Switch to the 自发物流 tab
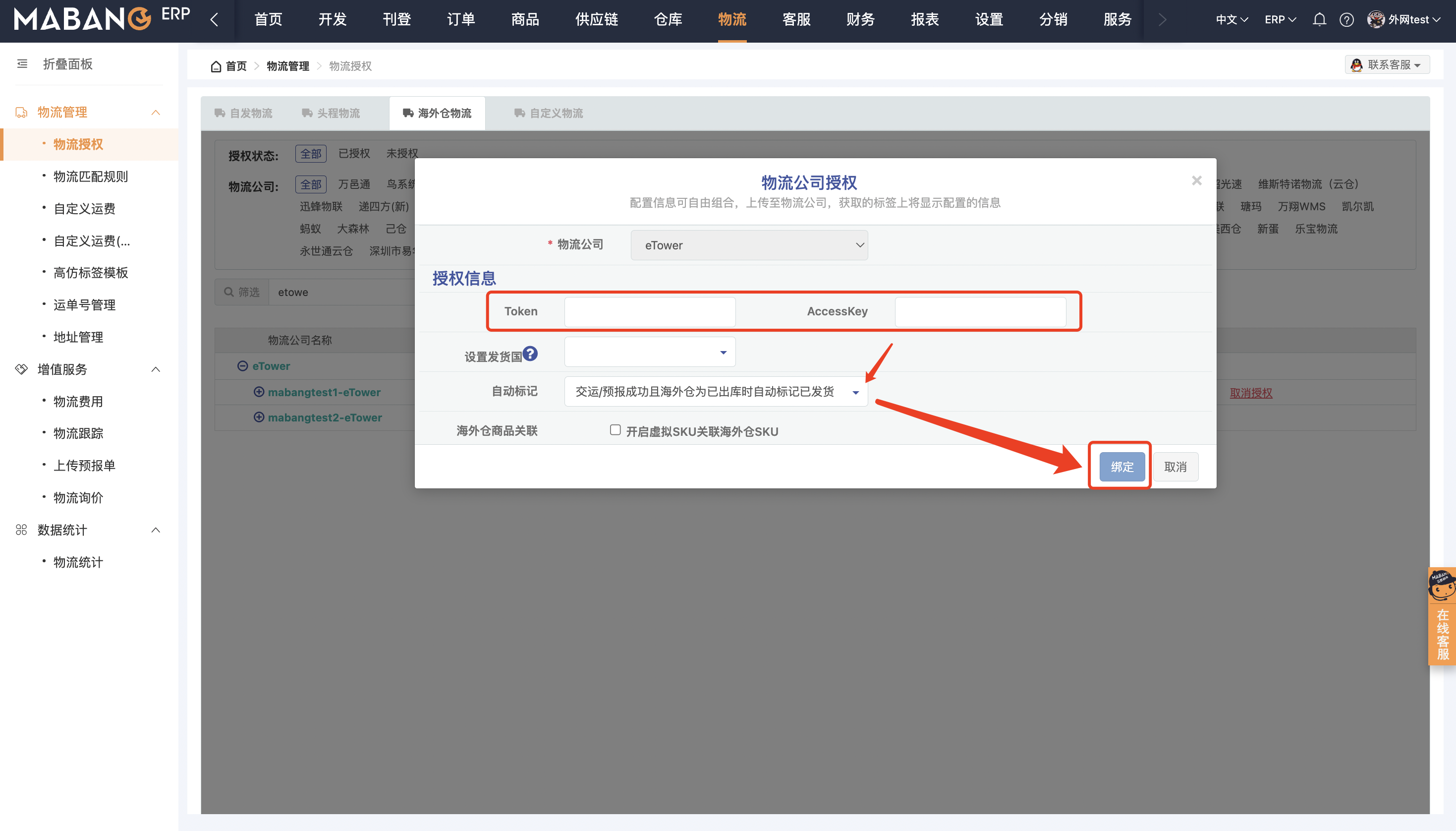The width and height of the screenshot is (1456, 831). 243,114
